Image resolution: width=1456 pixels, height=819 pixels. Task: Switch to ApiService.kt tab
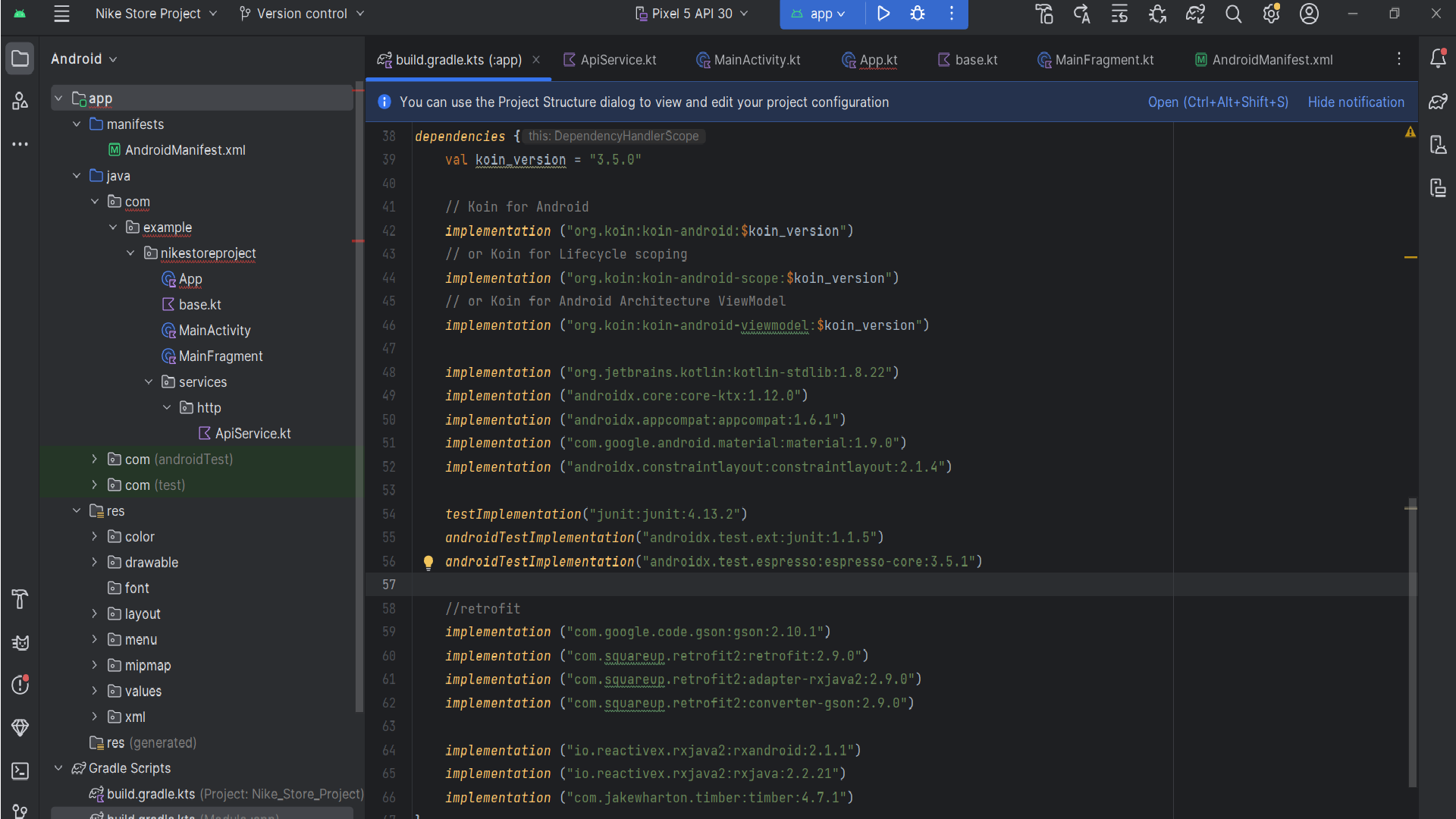tap(610, 60)
